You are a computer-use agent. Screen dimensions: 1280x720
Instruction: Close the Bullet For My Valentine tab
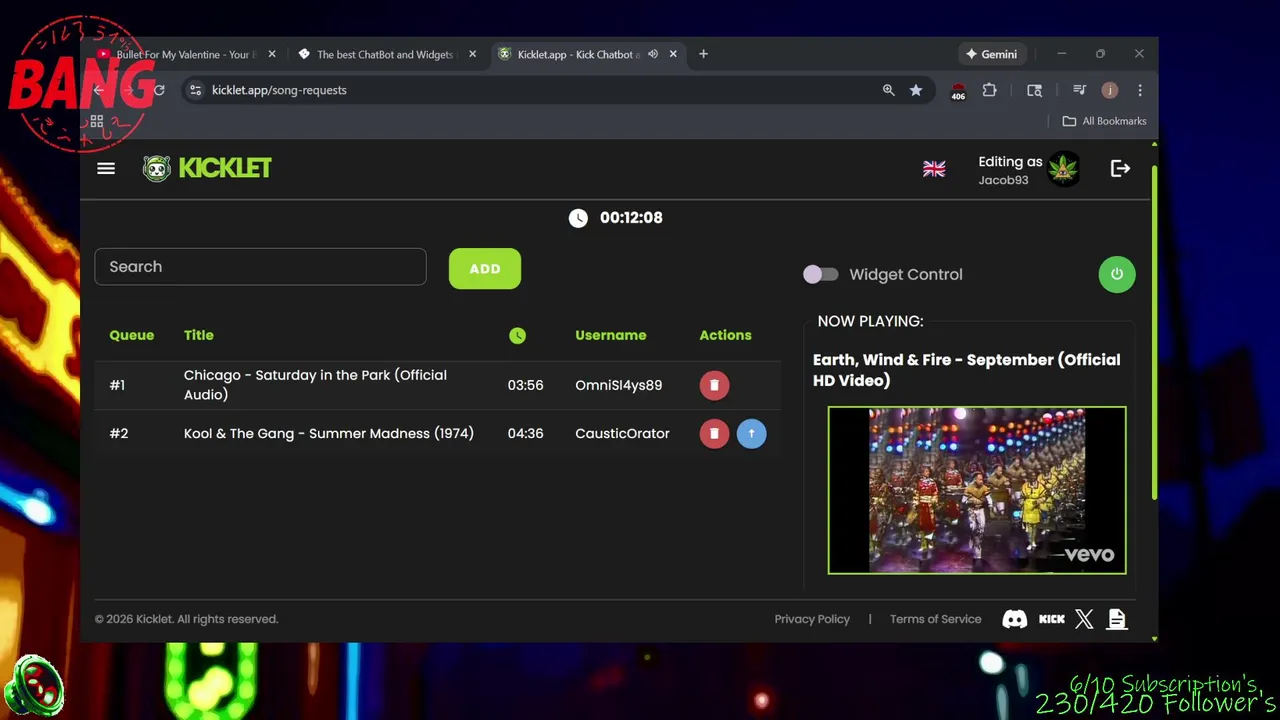point(272,54)
